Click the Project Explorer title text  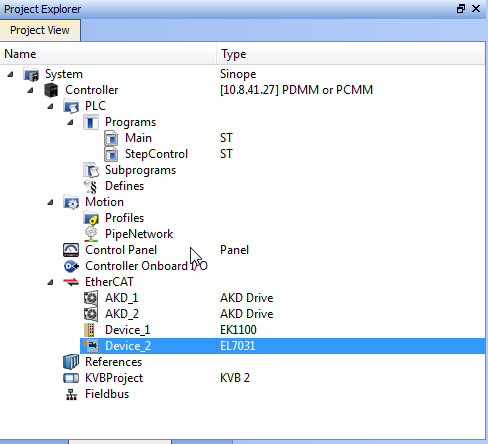pyautogui.click(x=42, y=9)
